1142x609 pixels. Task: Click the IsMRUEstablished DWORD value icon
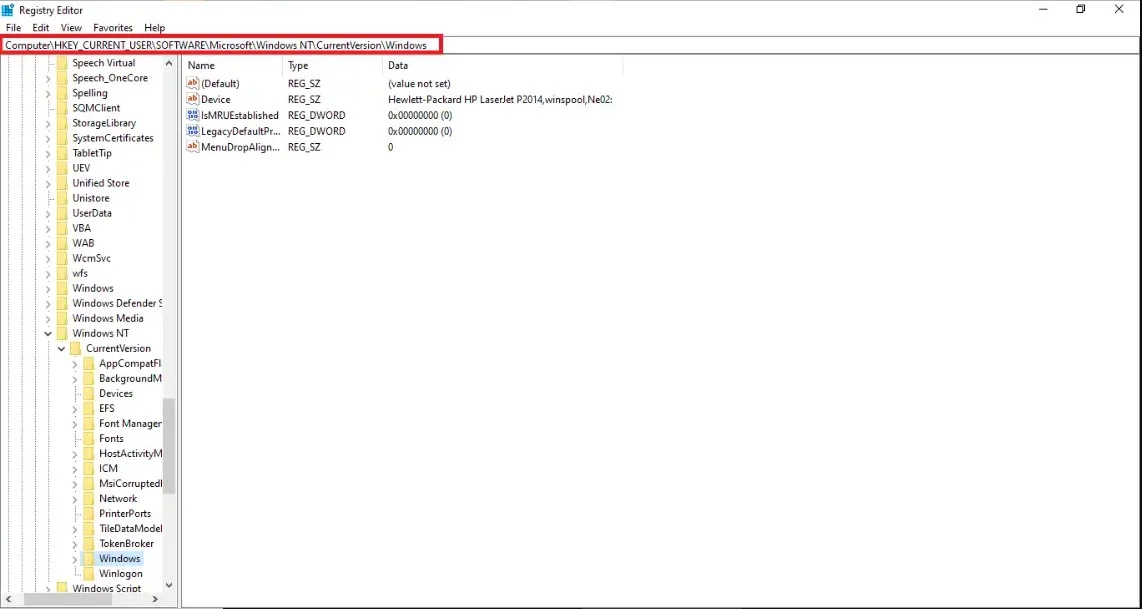pos(193,115)
